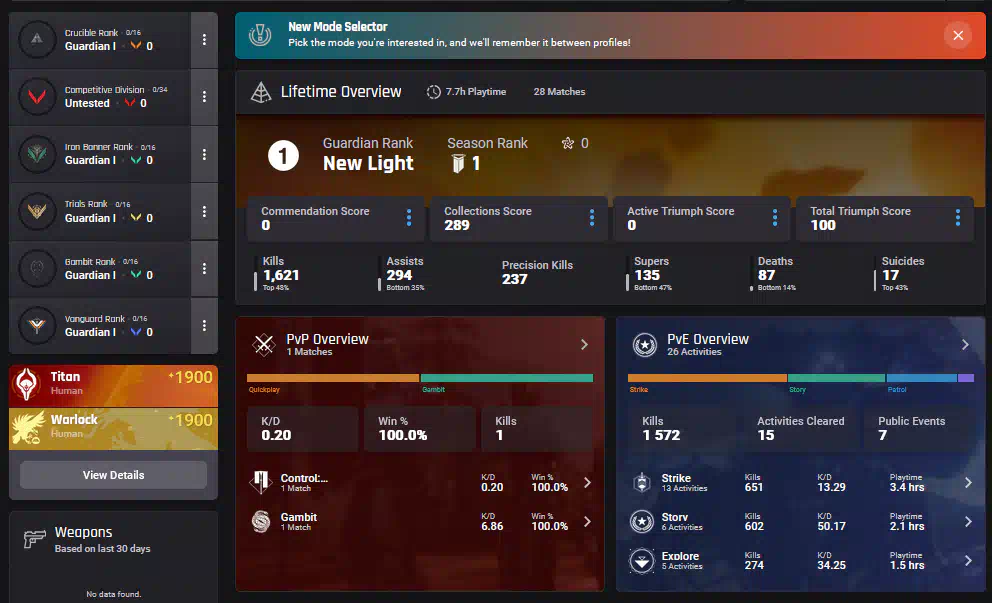This screenshot has height=603, width=992.
Task: Expand the Strike row chevron
Action: [x=968, y=483]
